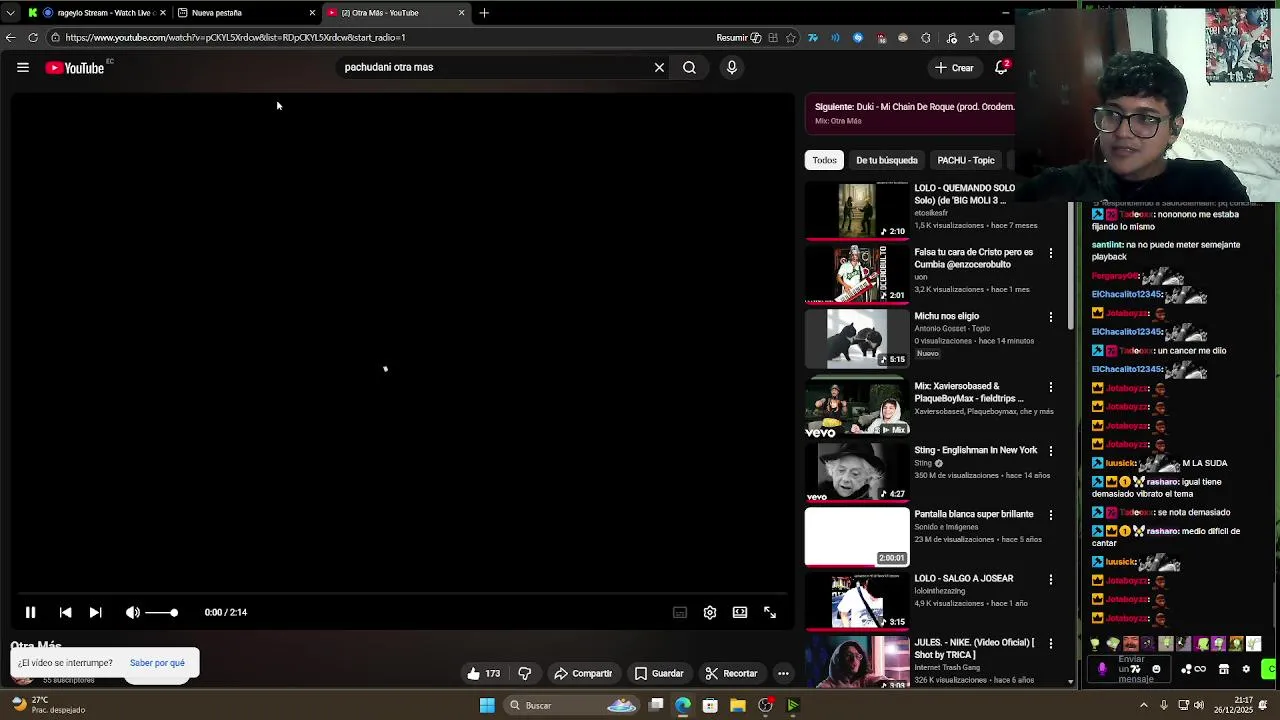The width and height of the screenshot is (1280, 720).
Task: Open browser profile avatar
Action: (996, 38)
